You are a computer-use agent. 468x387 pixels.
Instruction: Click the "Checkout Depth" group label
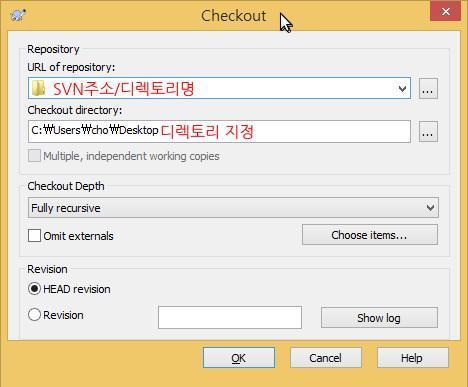[x=66, y=186]
